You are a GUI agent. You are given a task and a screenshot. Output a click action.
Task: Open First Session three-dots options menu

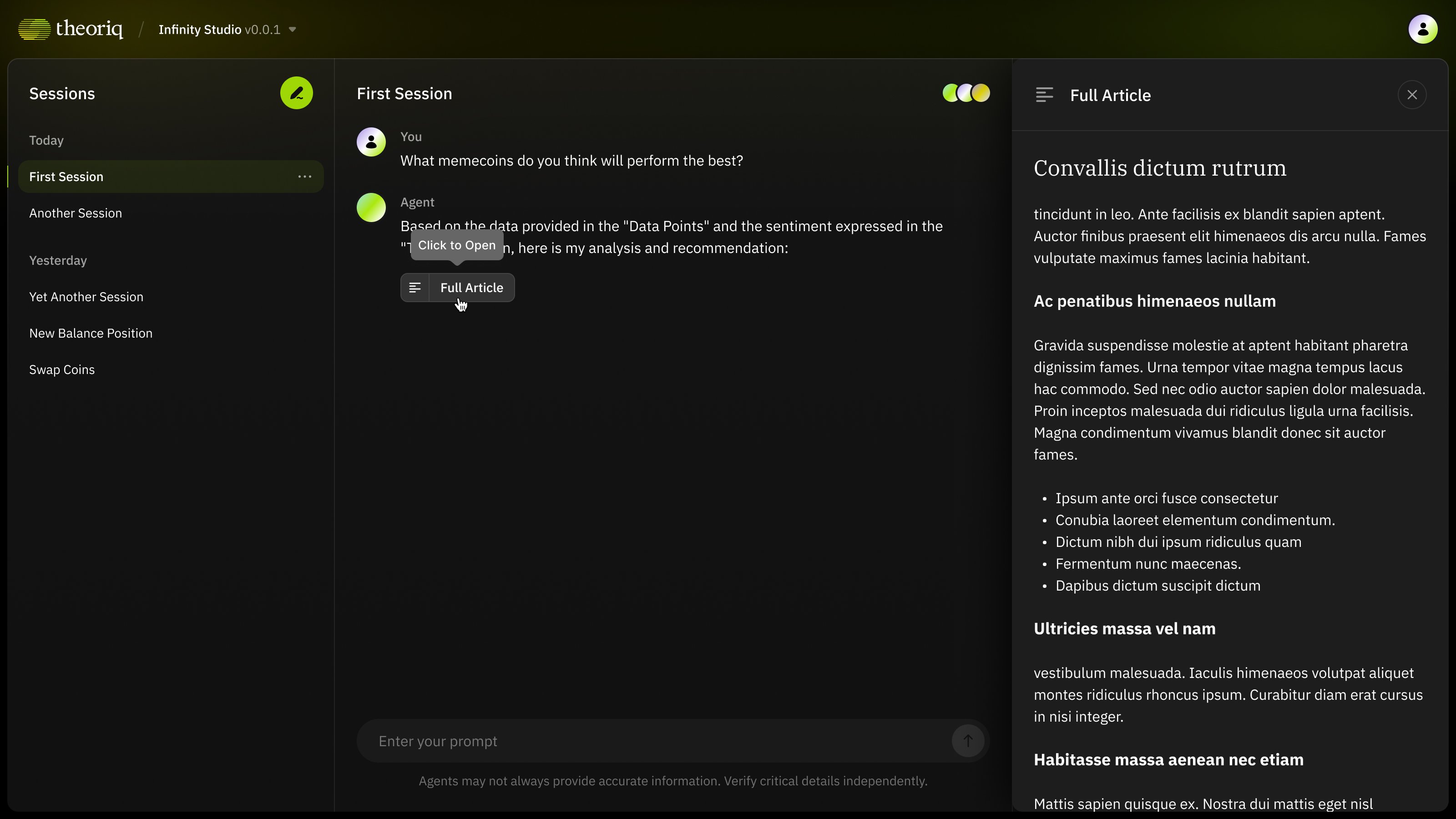point(305,177)
